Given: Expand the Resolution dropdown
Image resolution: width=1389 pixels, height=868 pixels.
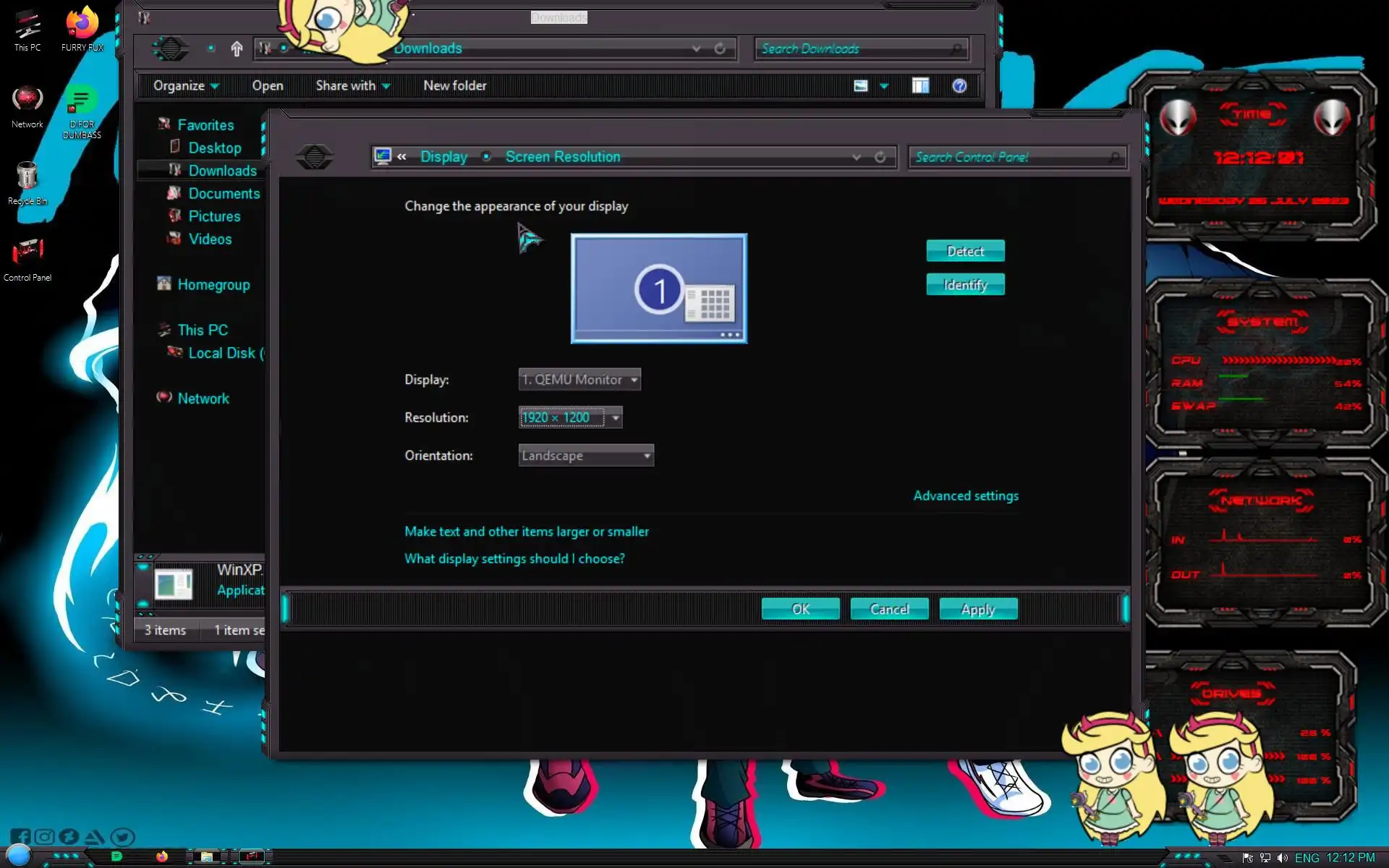Looking at the screenshot, I should click(615, 417).
